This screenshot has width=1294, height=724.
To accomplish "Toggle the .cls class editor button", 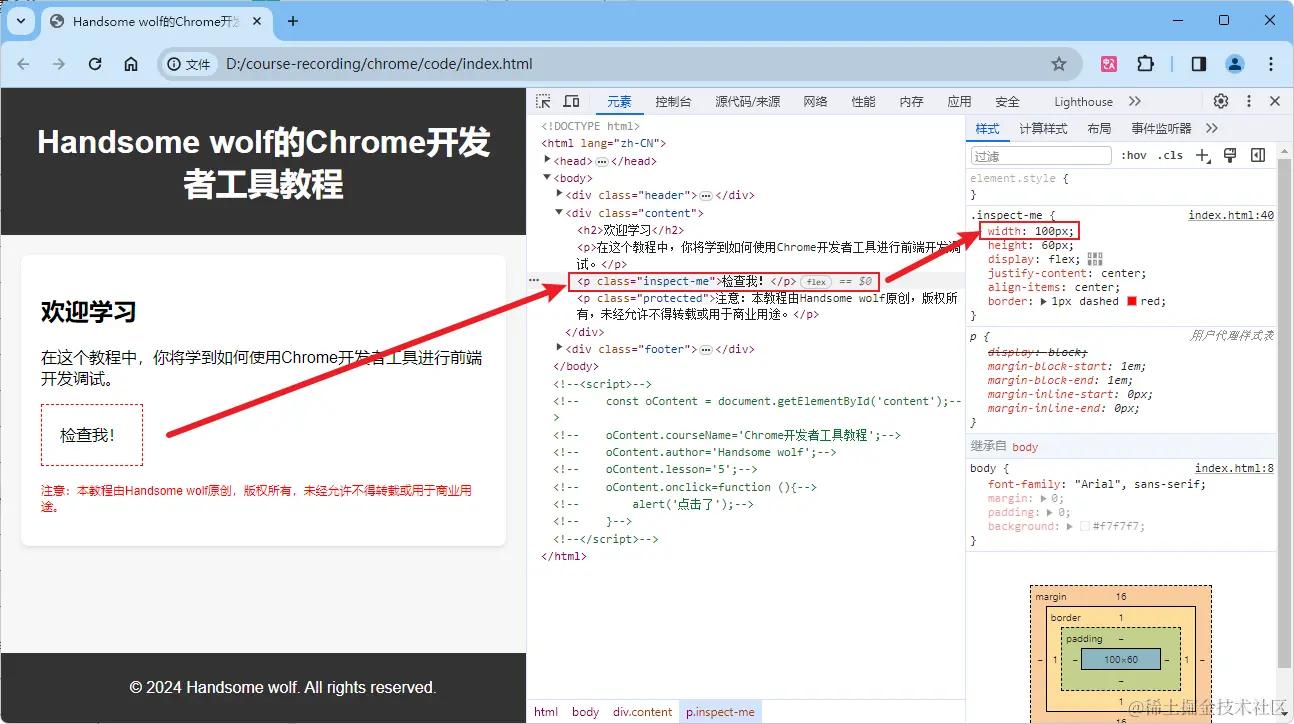I will pyautogui.click(x=1170, y=155).
